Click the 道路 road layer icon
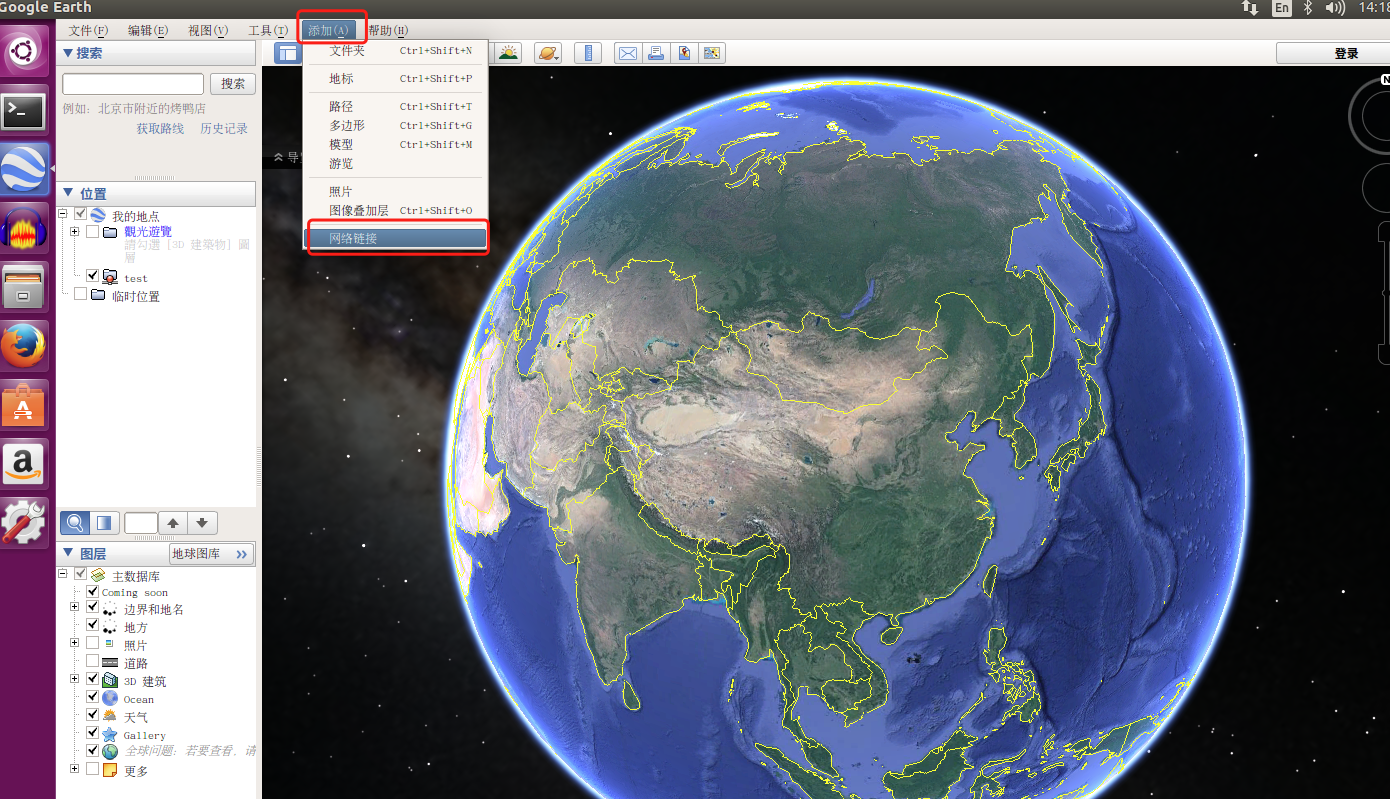The width and height of the screenshot is (1390, 799). [110, 662]
